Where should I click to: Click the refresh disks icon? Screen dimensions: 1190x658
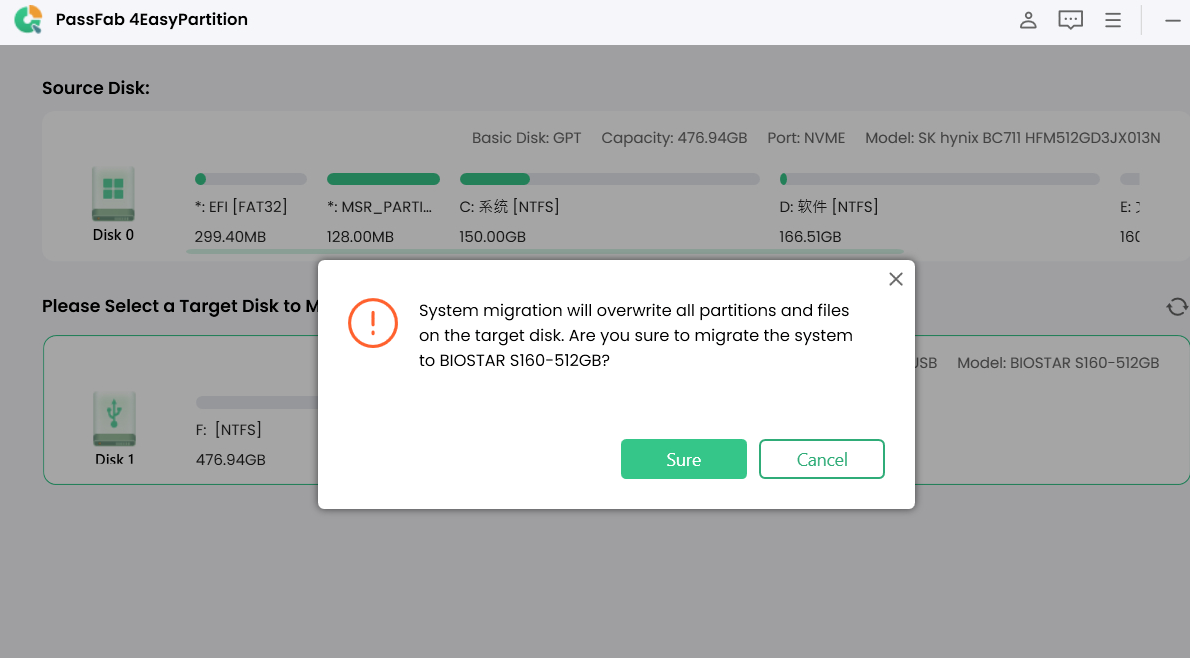point(1176,307)
